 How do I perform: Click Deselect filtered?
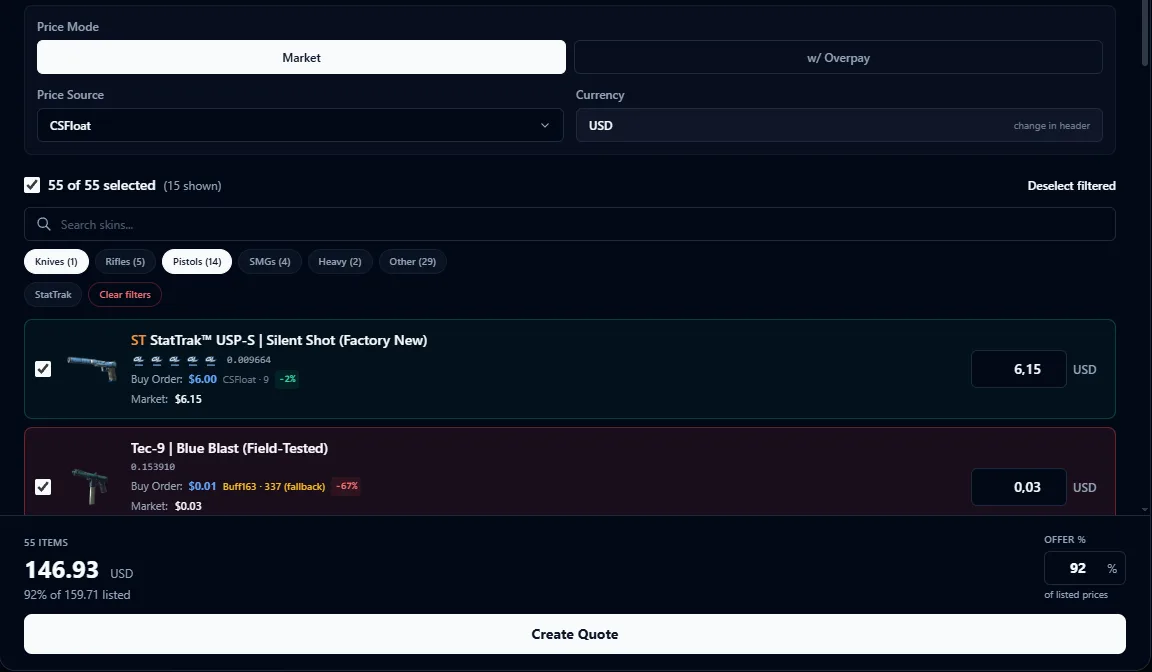pos(1071,186)
